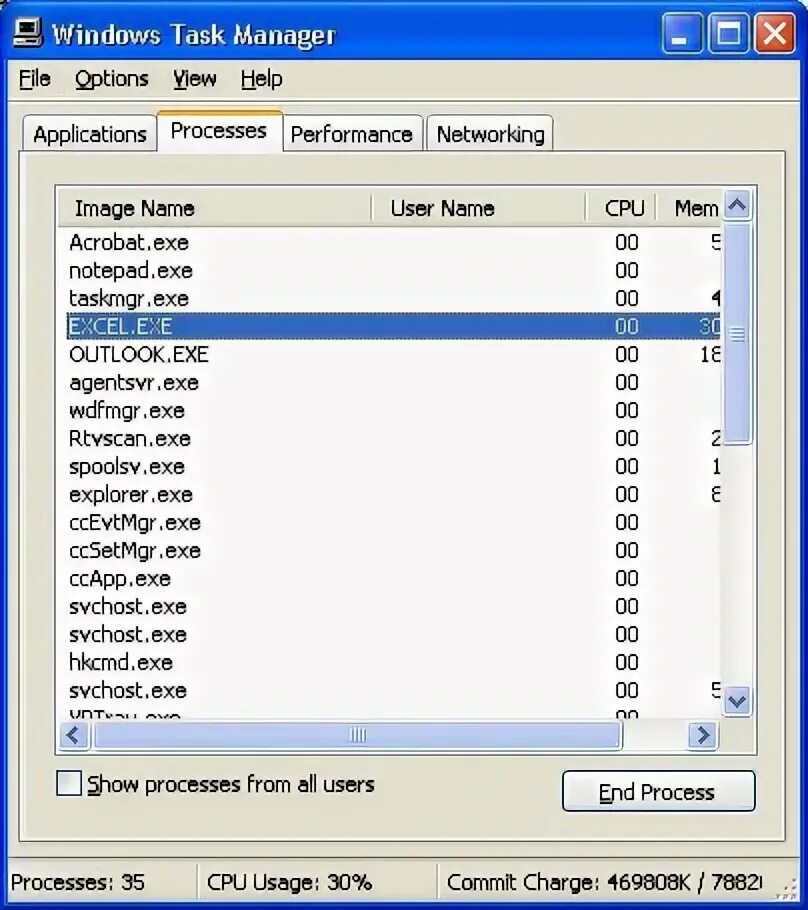Sort by Image Name column header
This screenshot has height=910, width=808.
coord(214,208)
